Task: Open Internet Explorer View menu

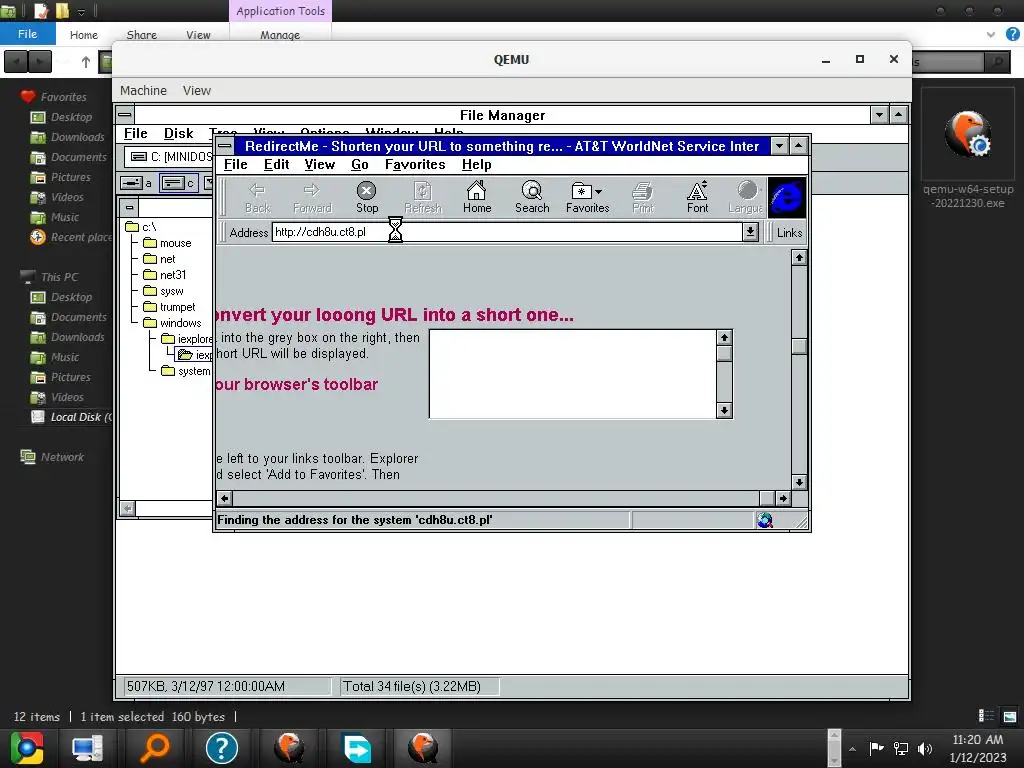Action: coord(319,165)
